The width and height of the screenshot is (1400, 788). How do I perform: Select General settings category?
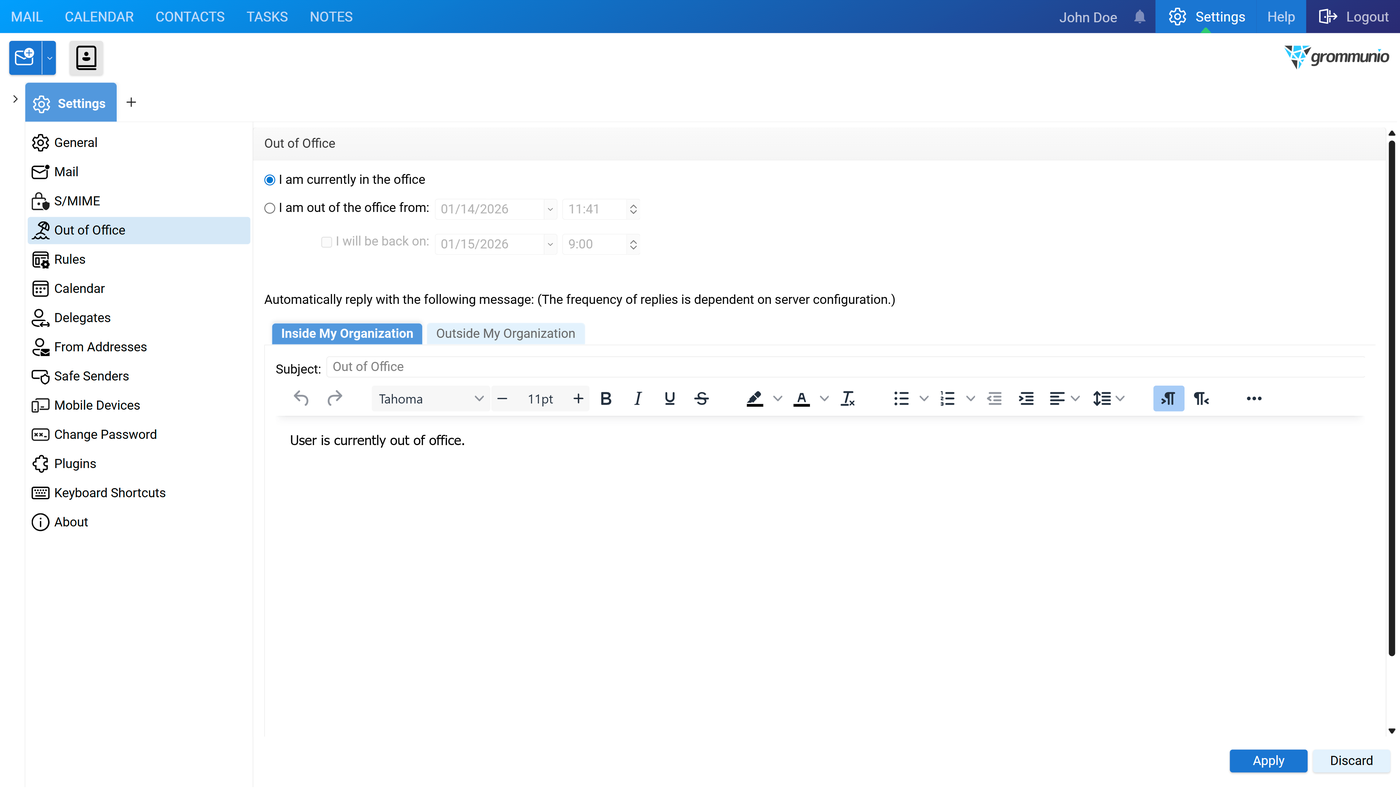tap(139, 143)
